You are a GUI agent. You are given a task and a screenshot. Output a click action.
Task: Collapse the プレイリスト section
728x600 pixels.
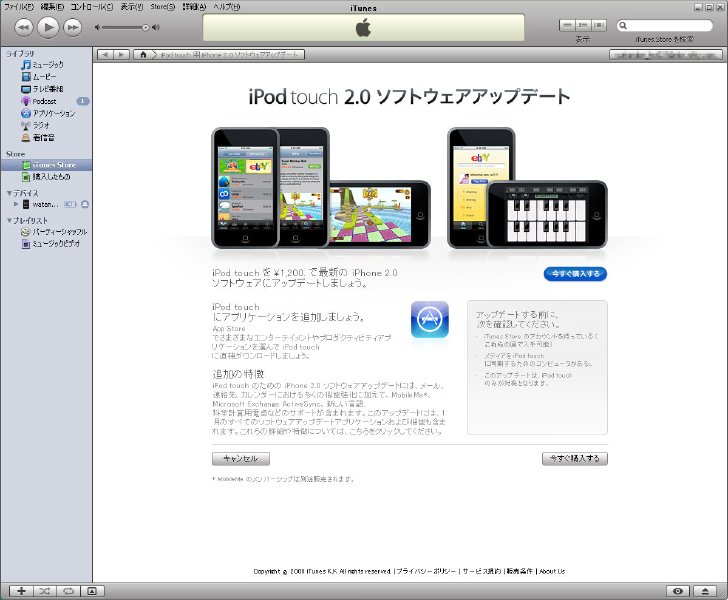click(9, 220)
